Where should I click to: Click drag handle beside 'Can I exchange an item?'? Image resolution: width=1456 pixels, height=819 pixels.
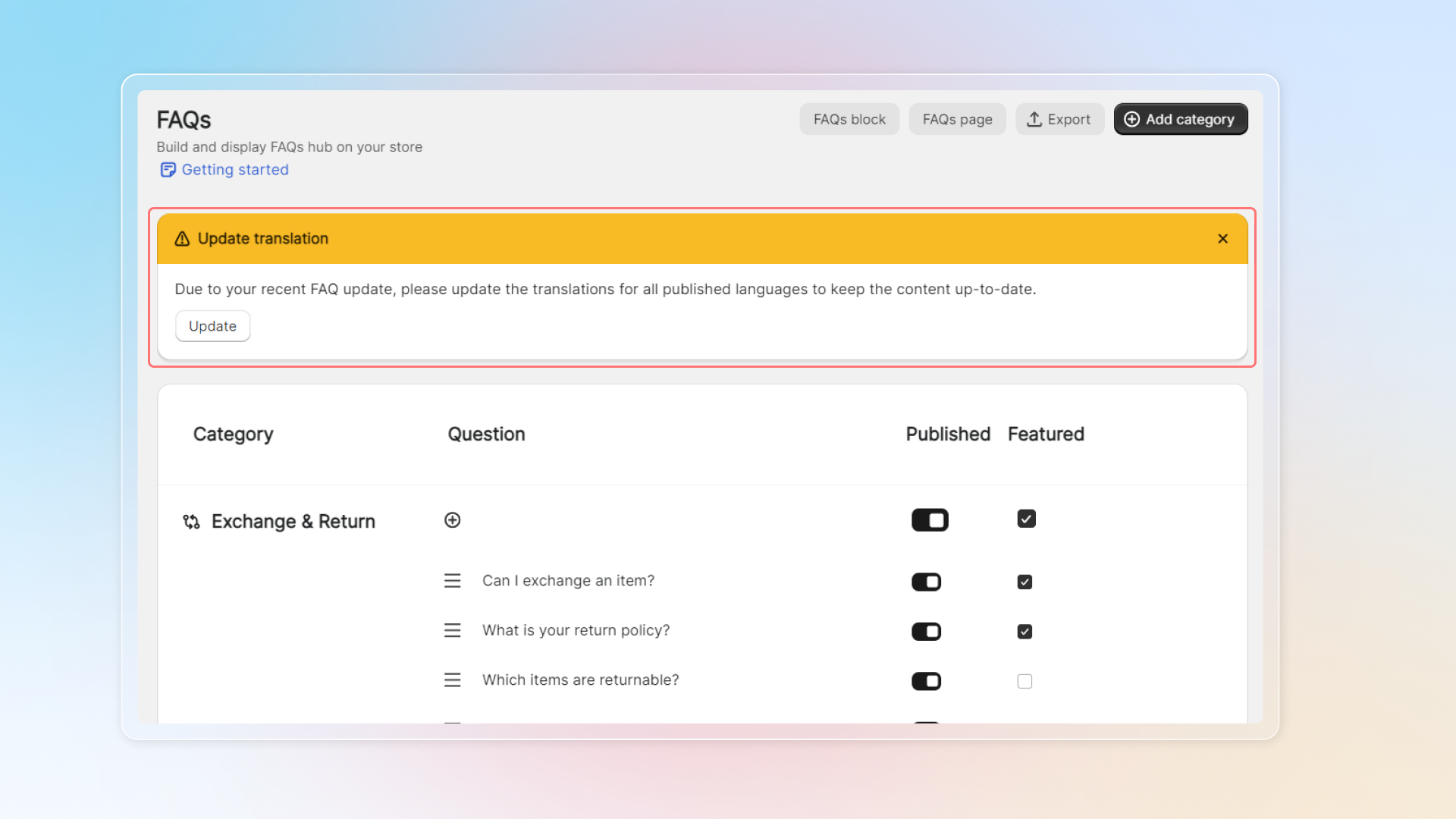(x=452, y=581)
